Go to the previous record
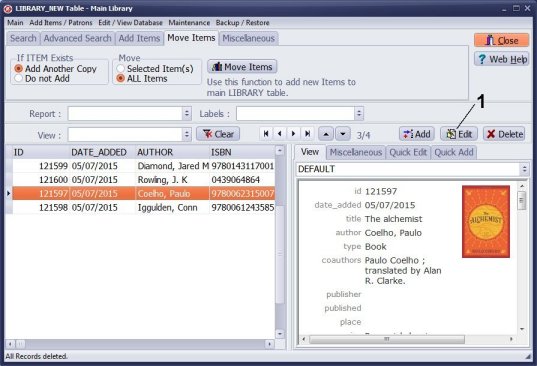The height and width of the screenshot is (366, 537). pos(280,134)
